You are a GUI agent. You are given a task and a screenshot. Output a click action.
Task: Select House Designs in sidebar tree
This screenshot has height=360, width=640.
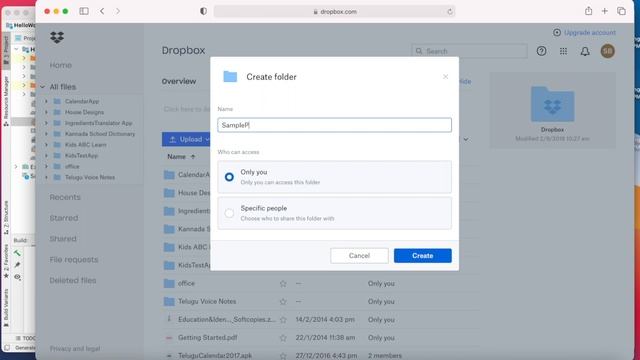(x=84, y=112)
